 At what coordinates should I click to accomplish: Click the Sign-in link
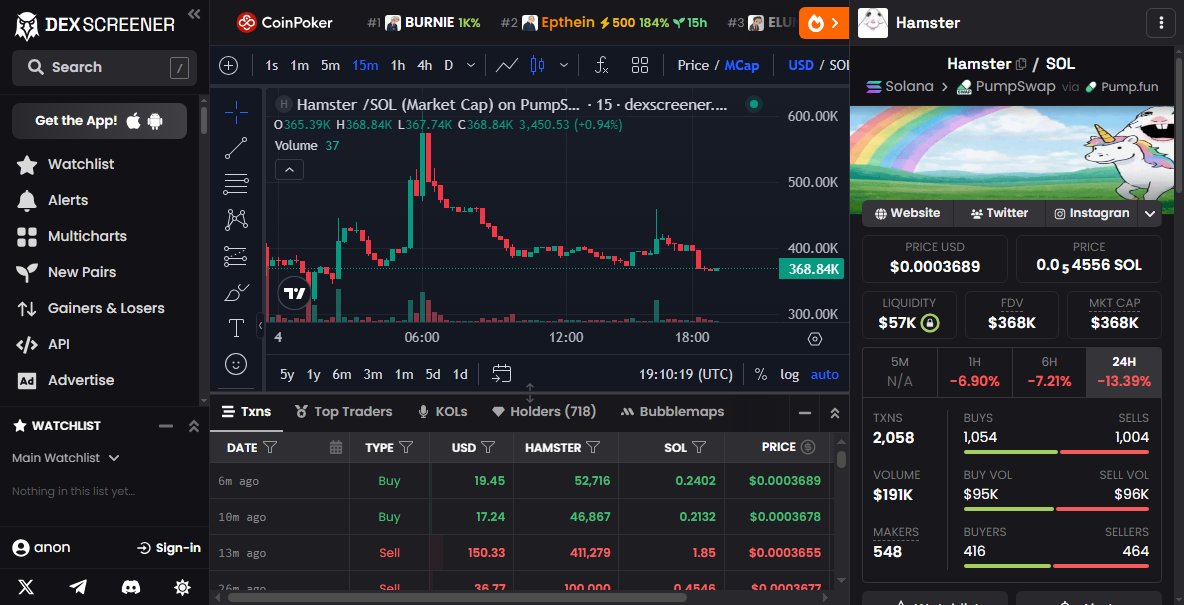[x=169, y=548]
